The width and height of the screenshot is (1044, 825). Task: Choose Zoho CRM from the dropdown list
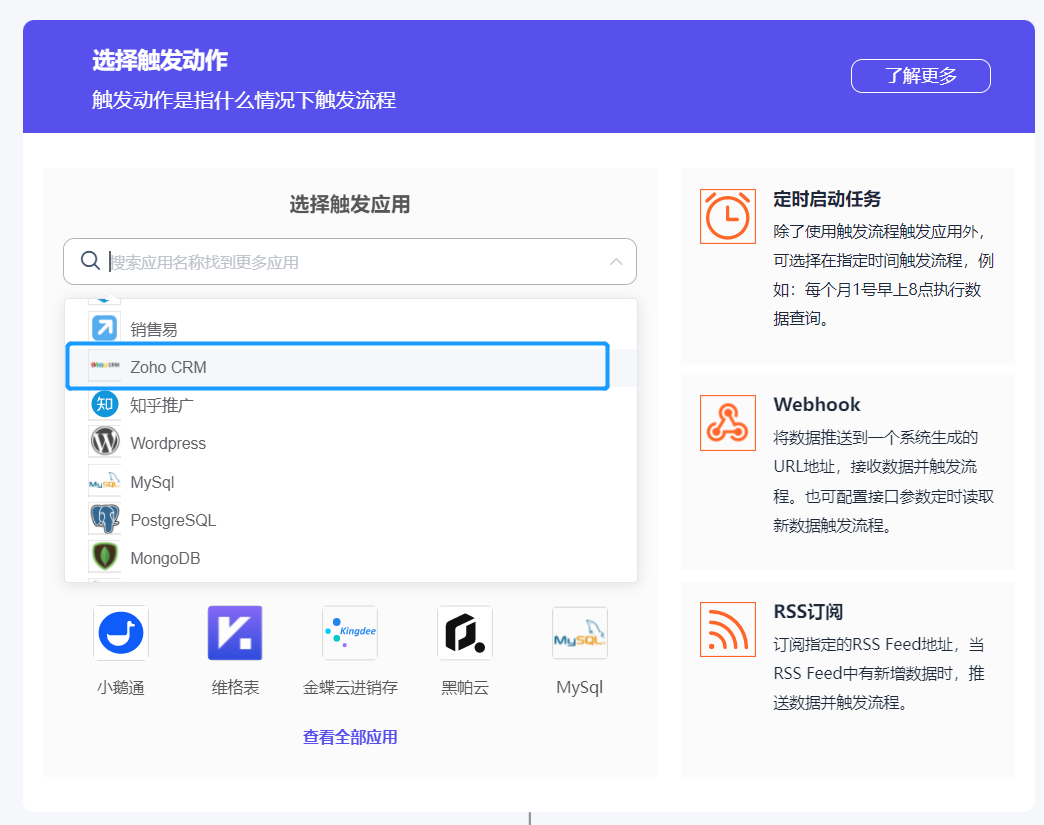(x=351, y=367)
